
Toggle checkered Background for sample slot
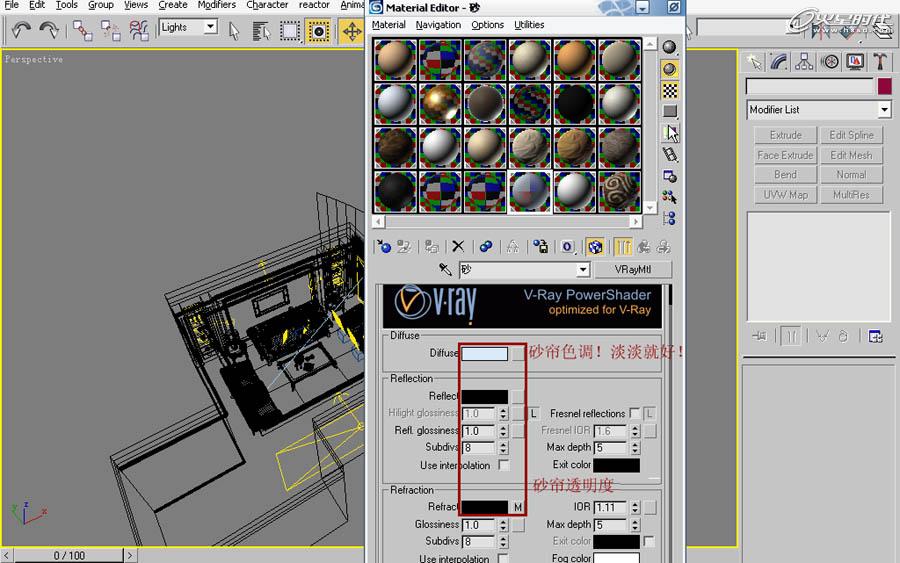pyautogui.click(x=669, y=91)
